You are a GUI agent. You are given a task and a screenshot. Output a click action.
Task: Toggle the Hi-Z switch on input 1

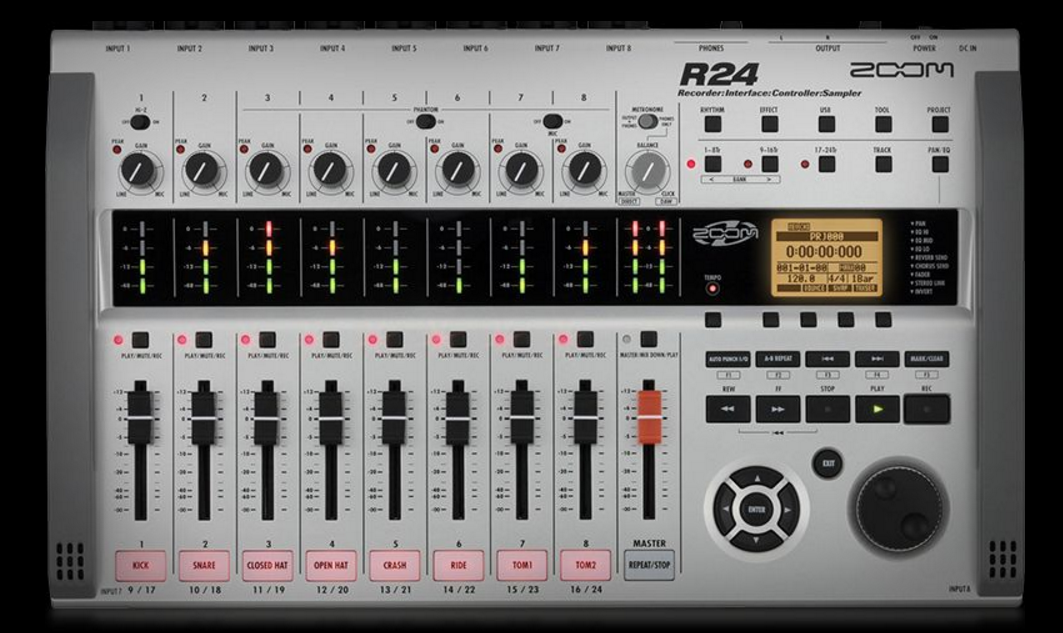140,123
